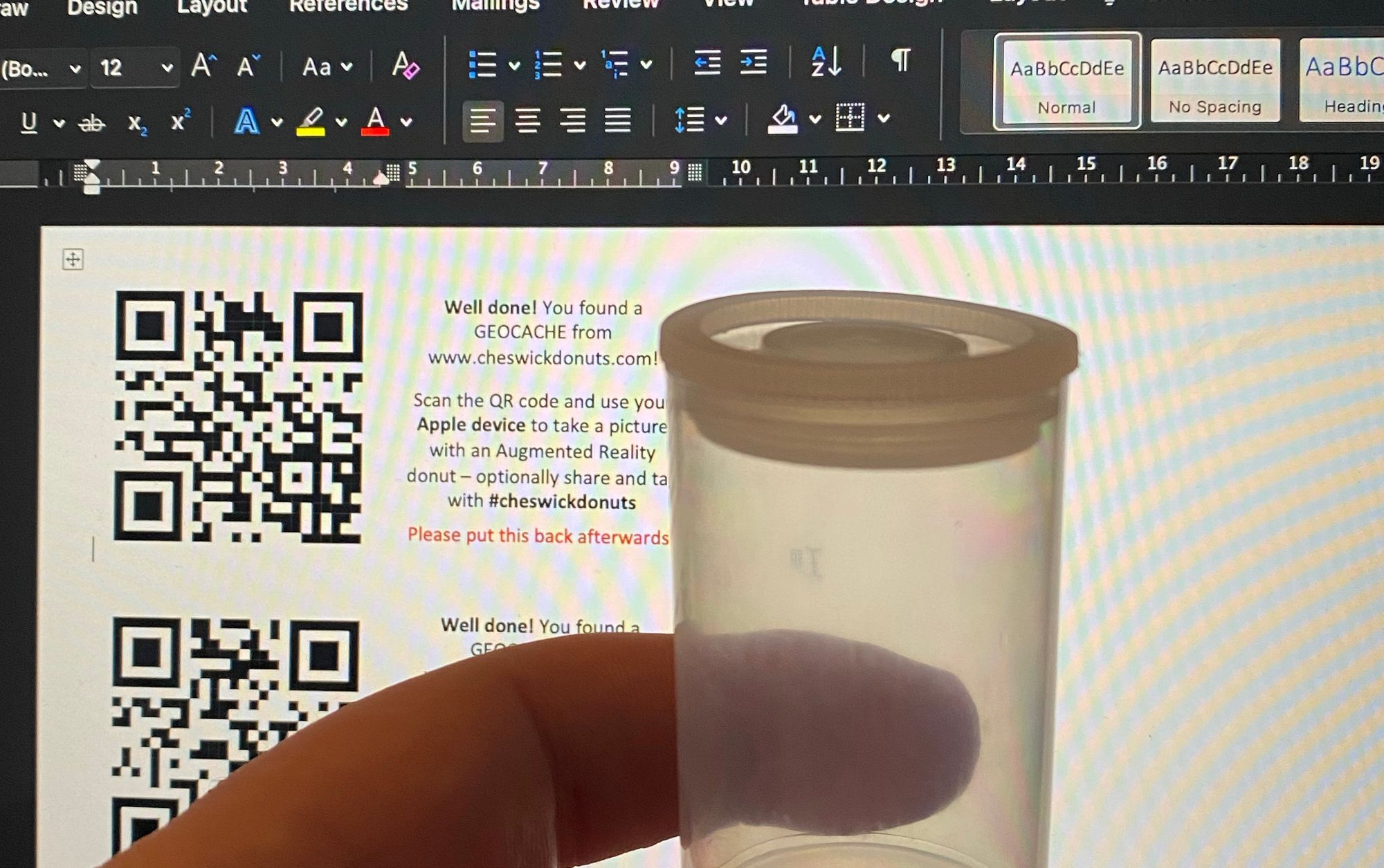The width and height of the screenshot is (1384, 868).
Task: Expand the borders dropdown arrow
Action: [x=884, y=118]
